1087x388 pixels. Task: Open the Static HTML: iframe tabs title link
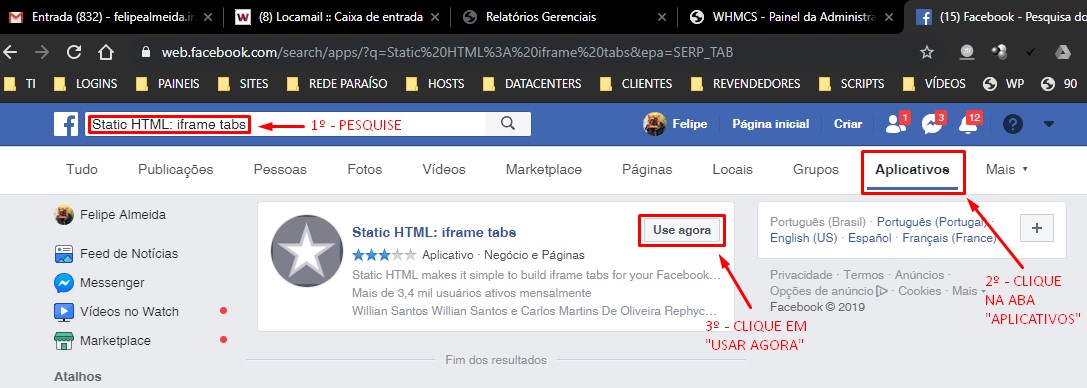434,232
